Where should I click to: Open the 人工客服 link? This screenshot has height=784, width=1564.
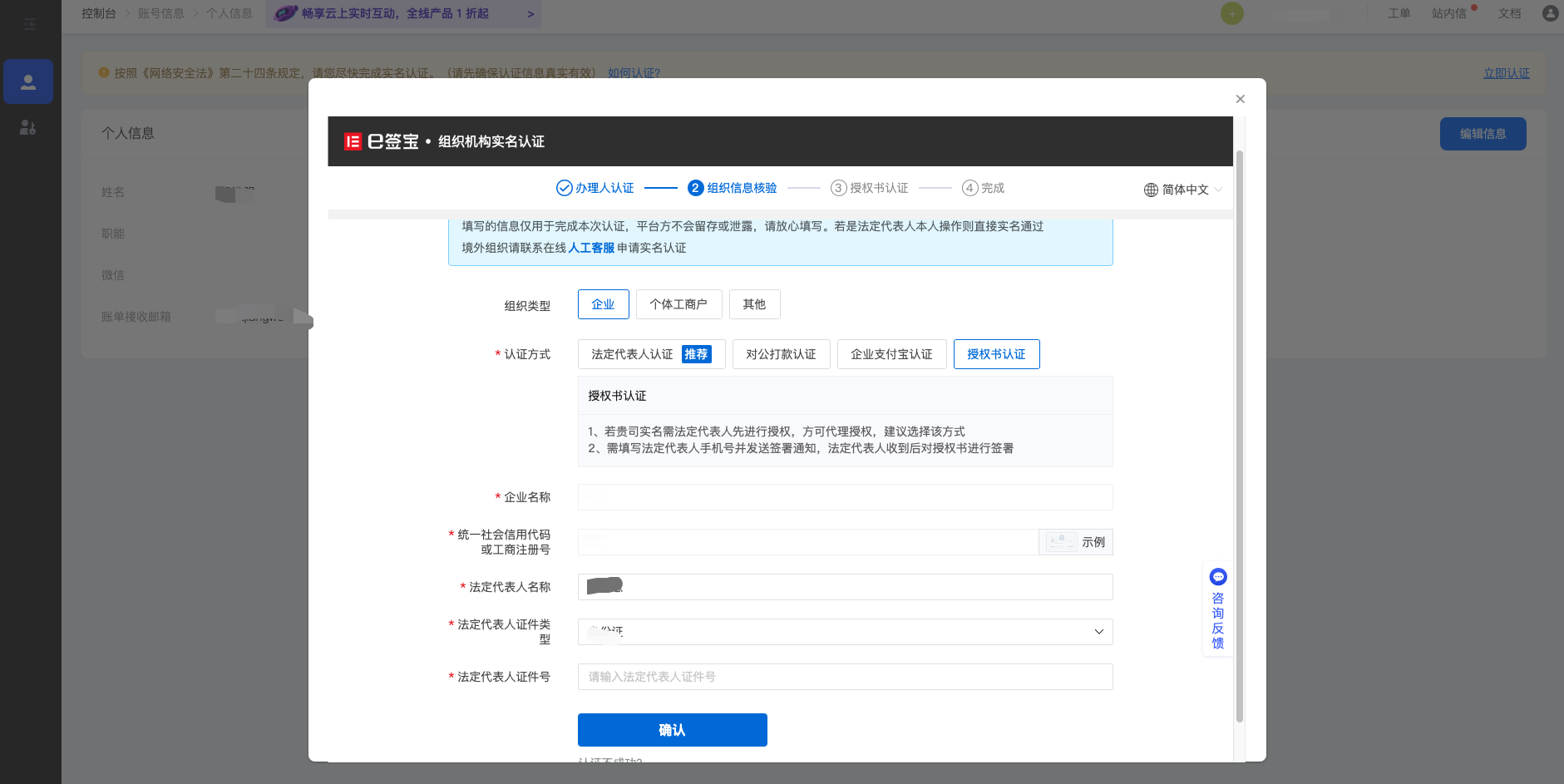pos(591,248)
